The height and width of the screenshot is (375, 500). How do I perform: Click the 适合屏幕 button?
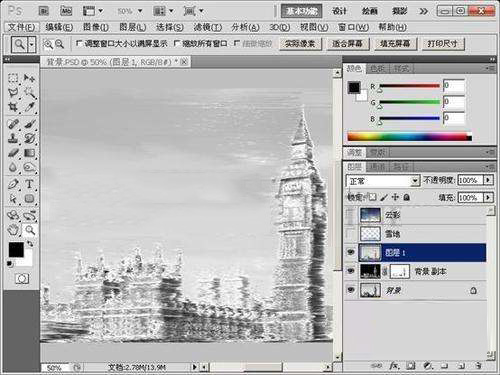[347, 44]
